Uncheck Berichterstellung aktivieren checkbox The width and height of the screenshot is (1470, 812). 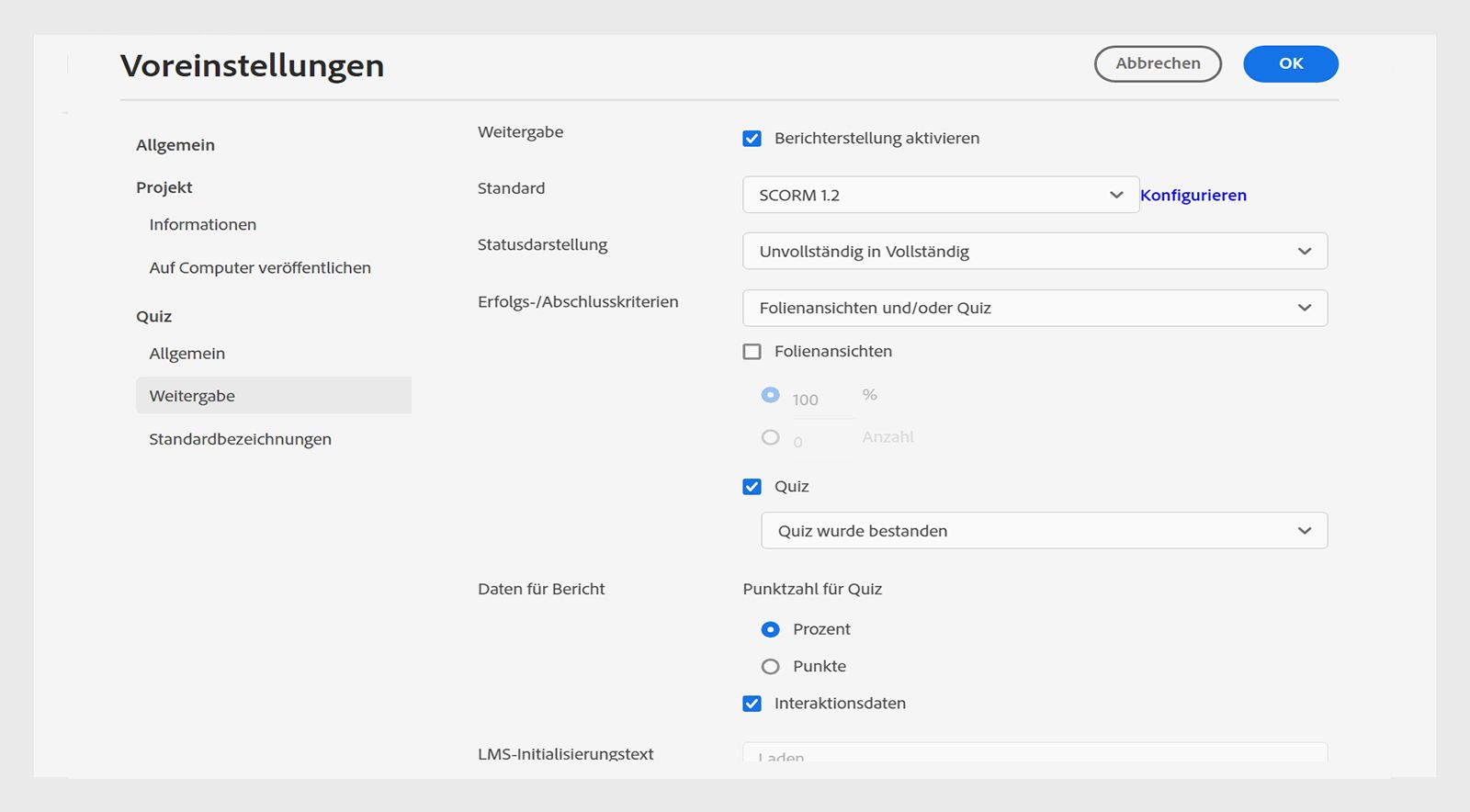click(752, 139)
